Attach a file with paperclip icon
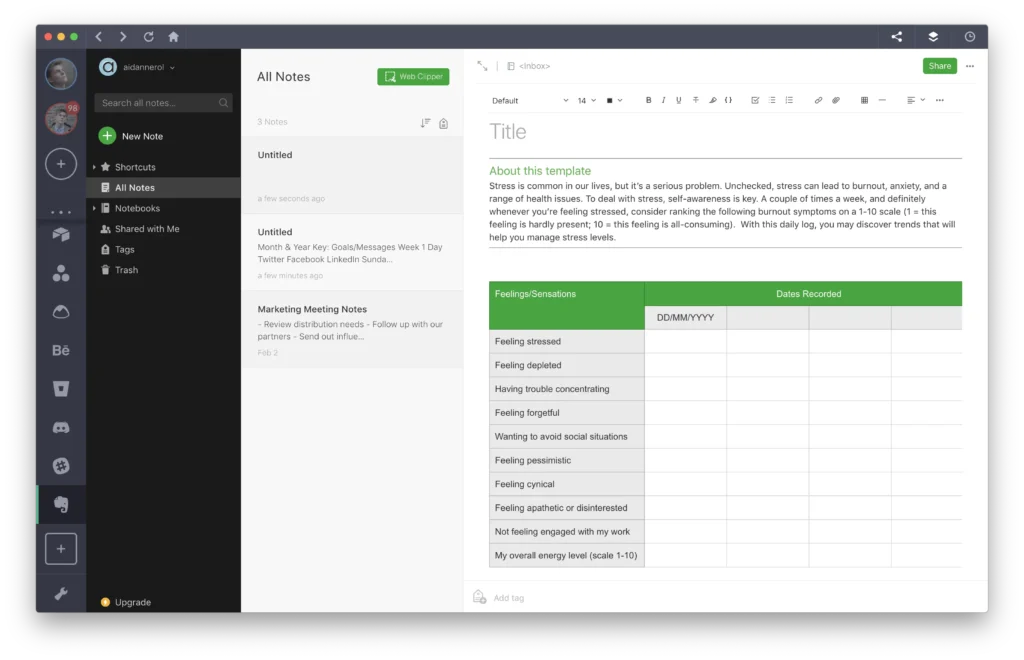 835,101
